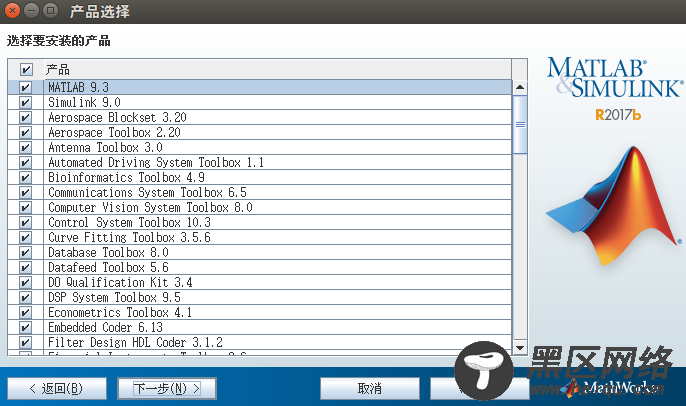Select 'Datafeed Toolbox 5.6' row text
Screen dimensions: 686x406
click(108, 267)
